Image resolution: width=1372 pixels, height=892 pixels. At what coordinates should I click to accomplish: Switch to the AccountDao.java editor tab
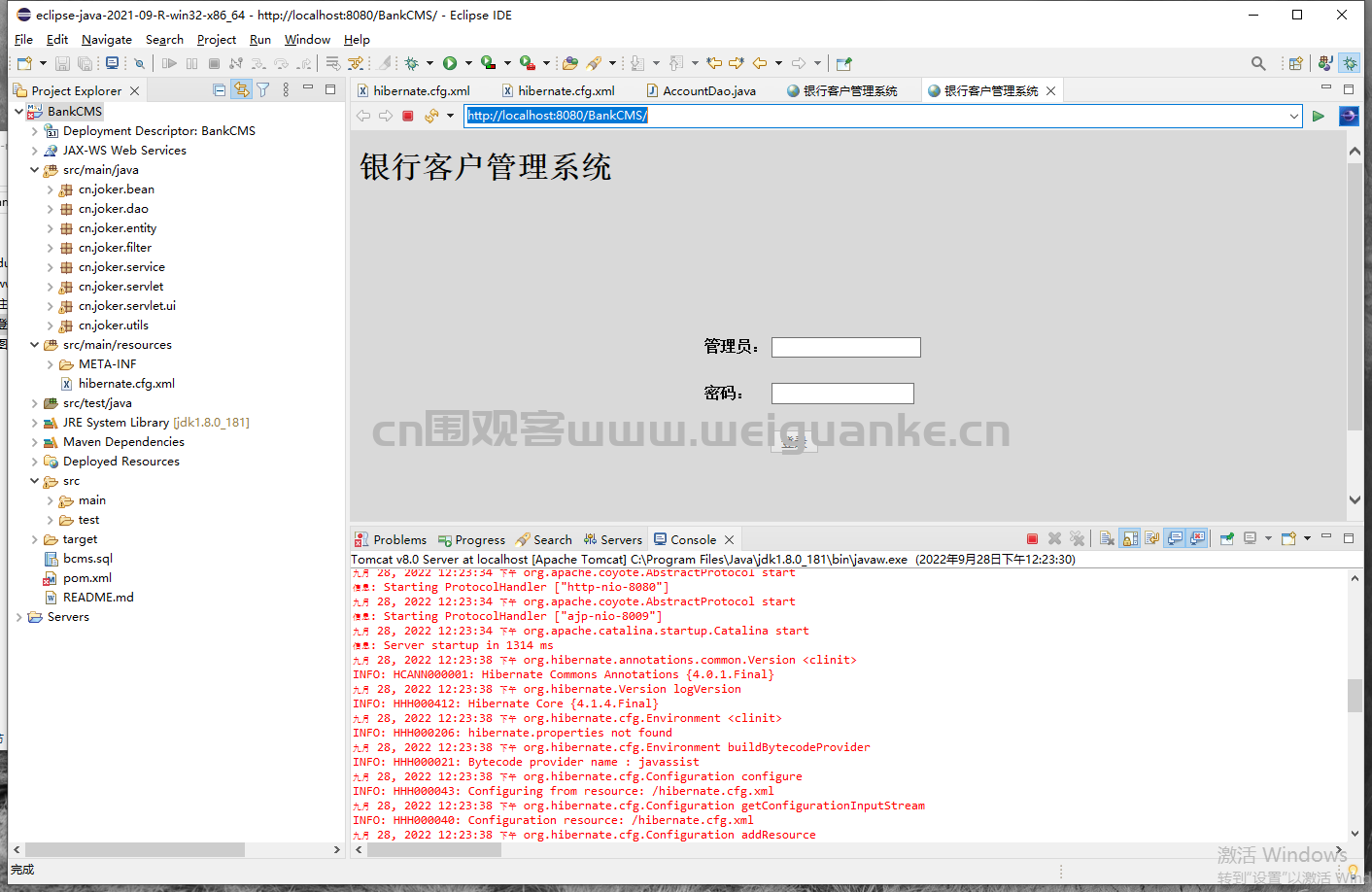(x=701, y=90)
